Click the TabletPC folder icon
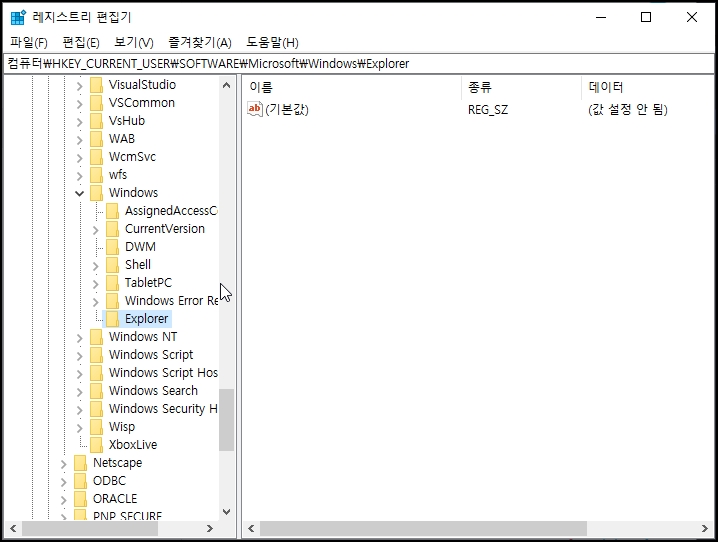 (113, 283)
